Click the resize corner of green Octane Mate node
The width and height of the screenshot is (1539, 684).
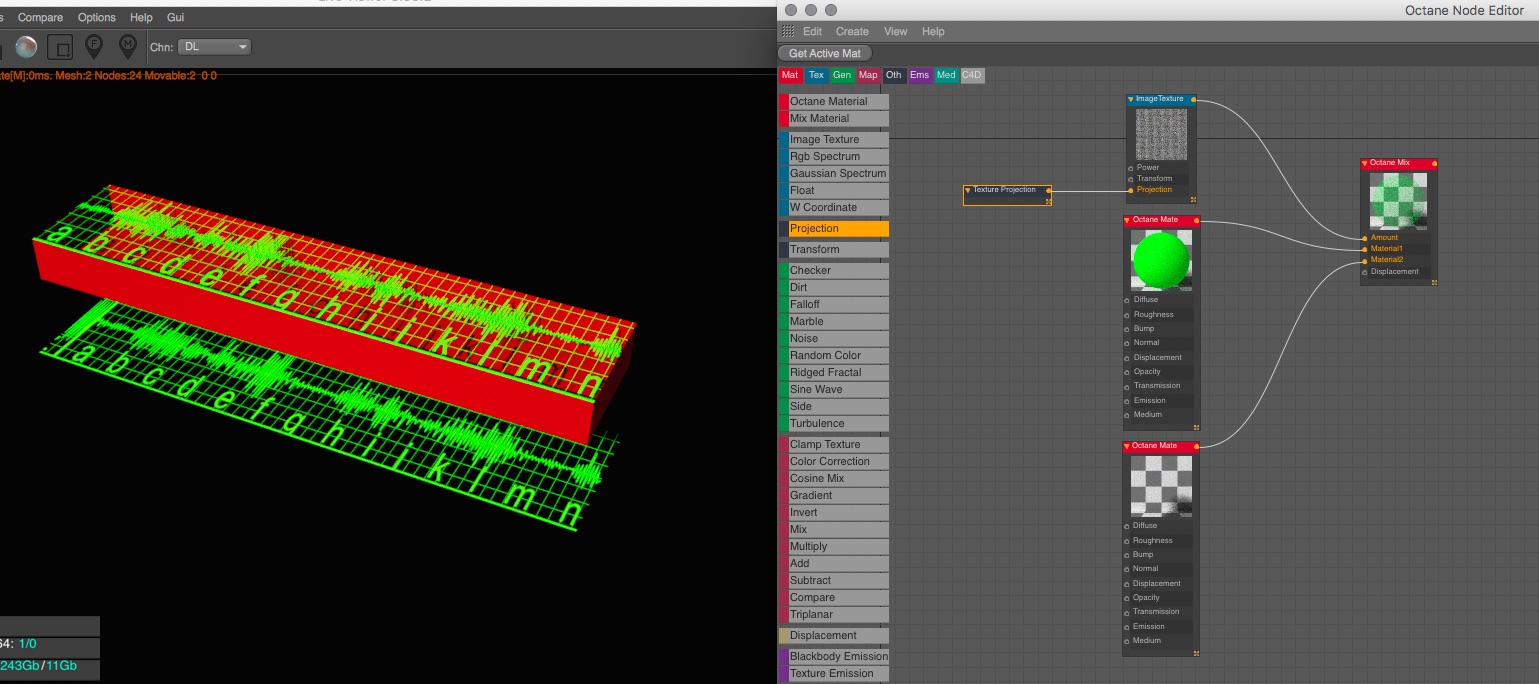click(x=1196, y=427)
